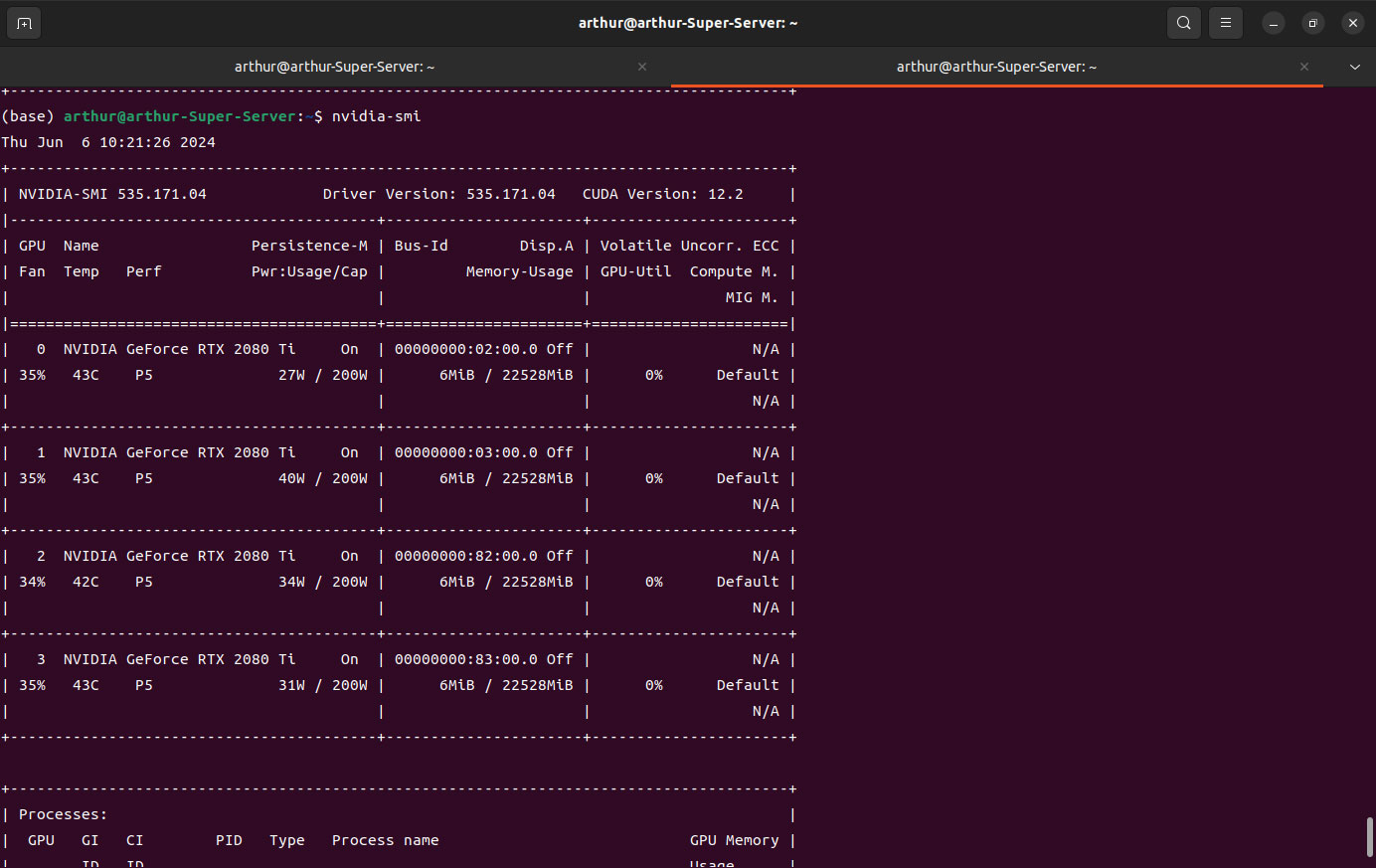This screenshot has height=868, width=1376.
Task: Click bus ID 00000000:02:00.0
Action: [465, 349]
